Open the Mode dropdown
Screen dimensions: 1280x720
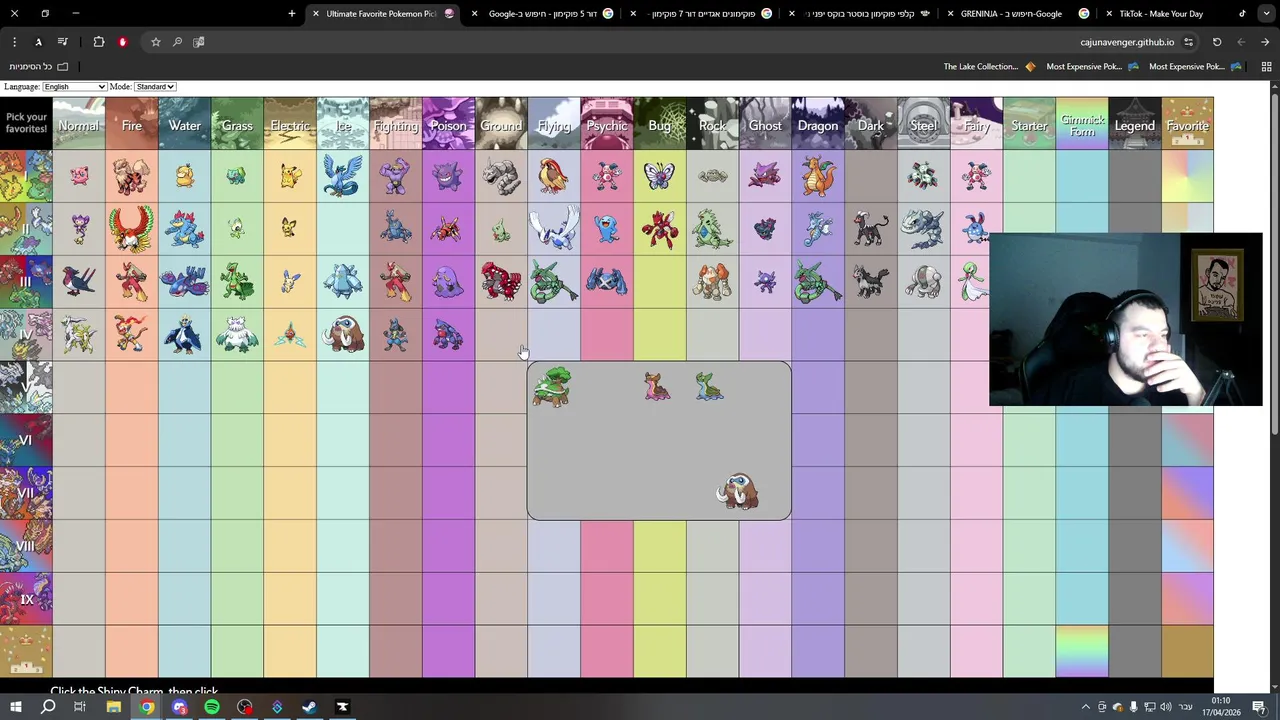(155, 87)
